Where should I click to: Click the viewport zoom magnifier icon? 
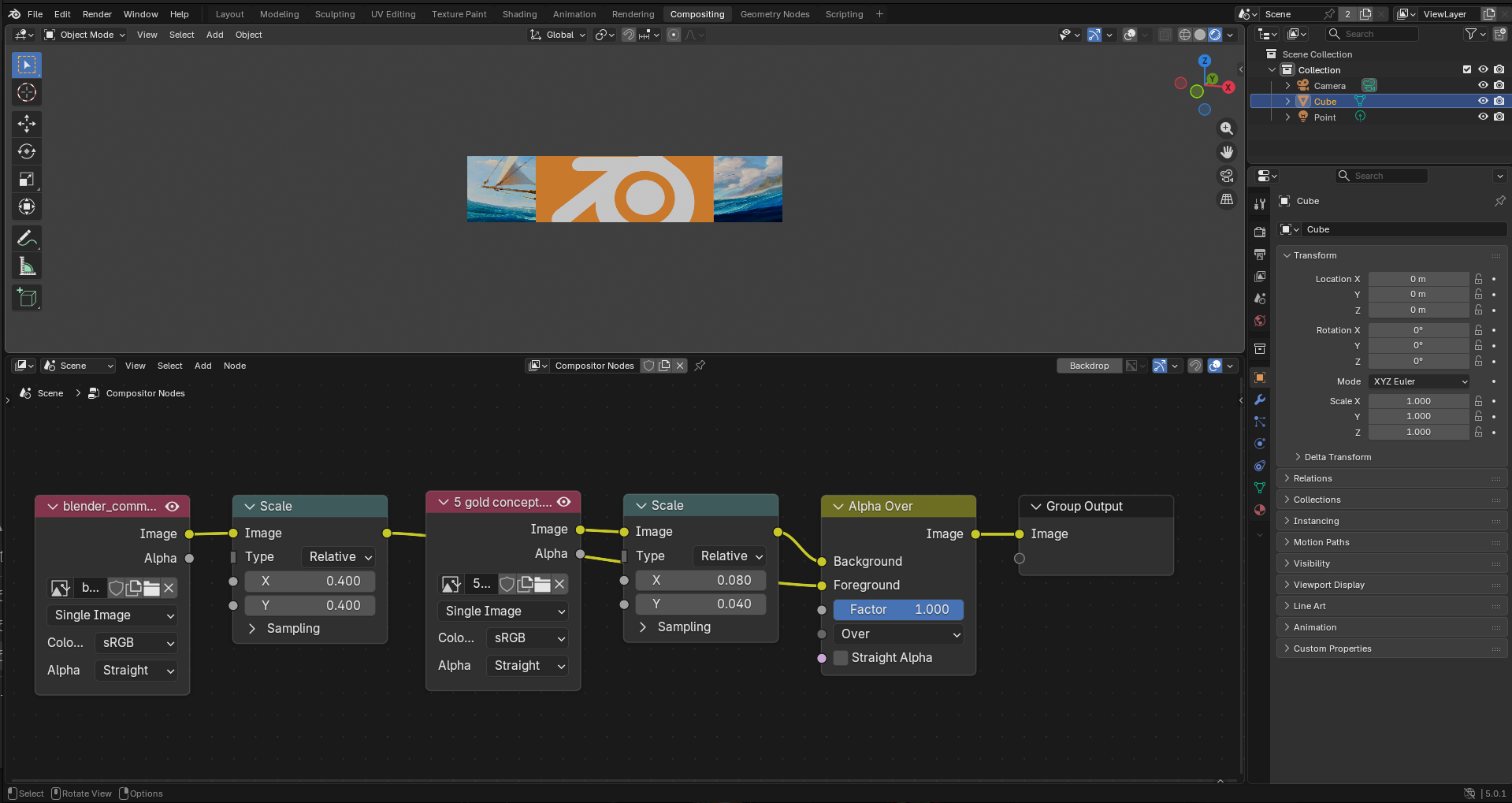click(1227, 128)
